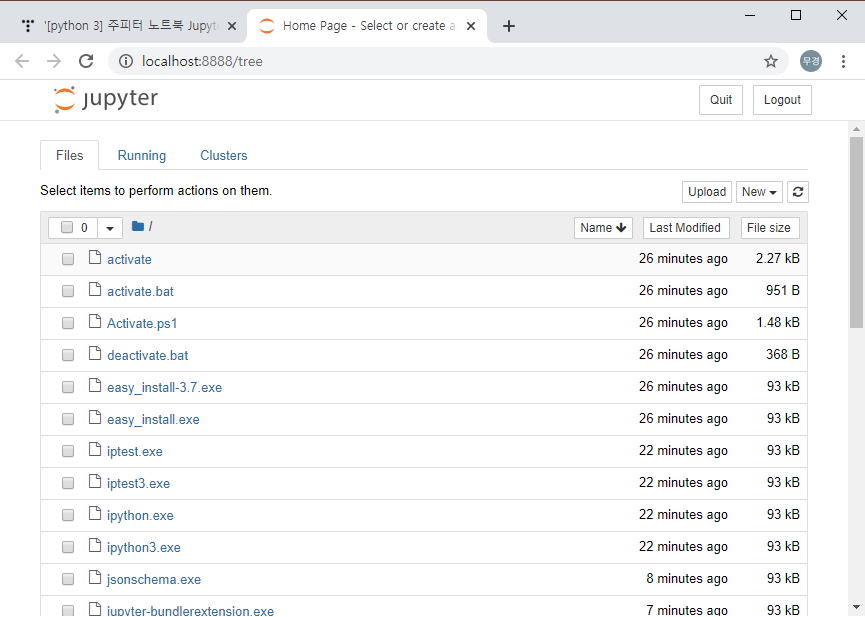The height and width of the screenshot is (617, 865).
Task: Click the page vertical scrollbar thumb
Action: pyautogui.click(x=856, y=232)
